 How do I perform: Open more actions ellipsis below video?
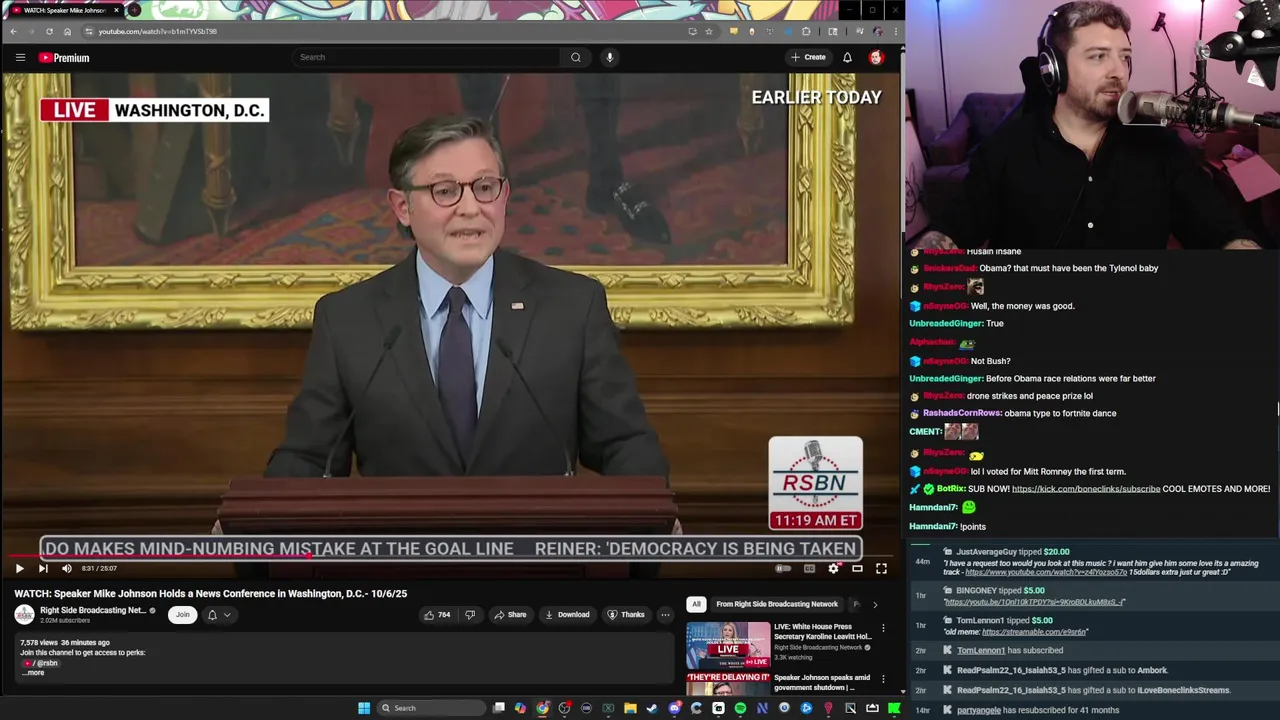pos(665,614)
